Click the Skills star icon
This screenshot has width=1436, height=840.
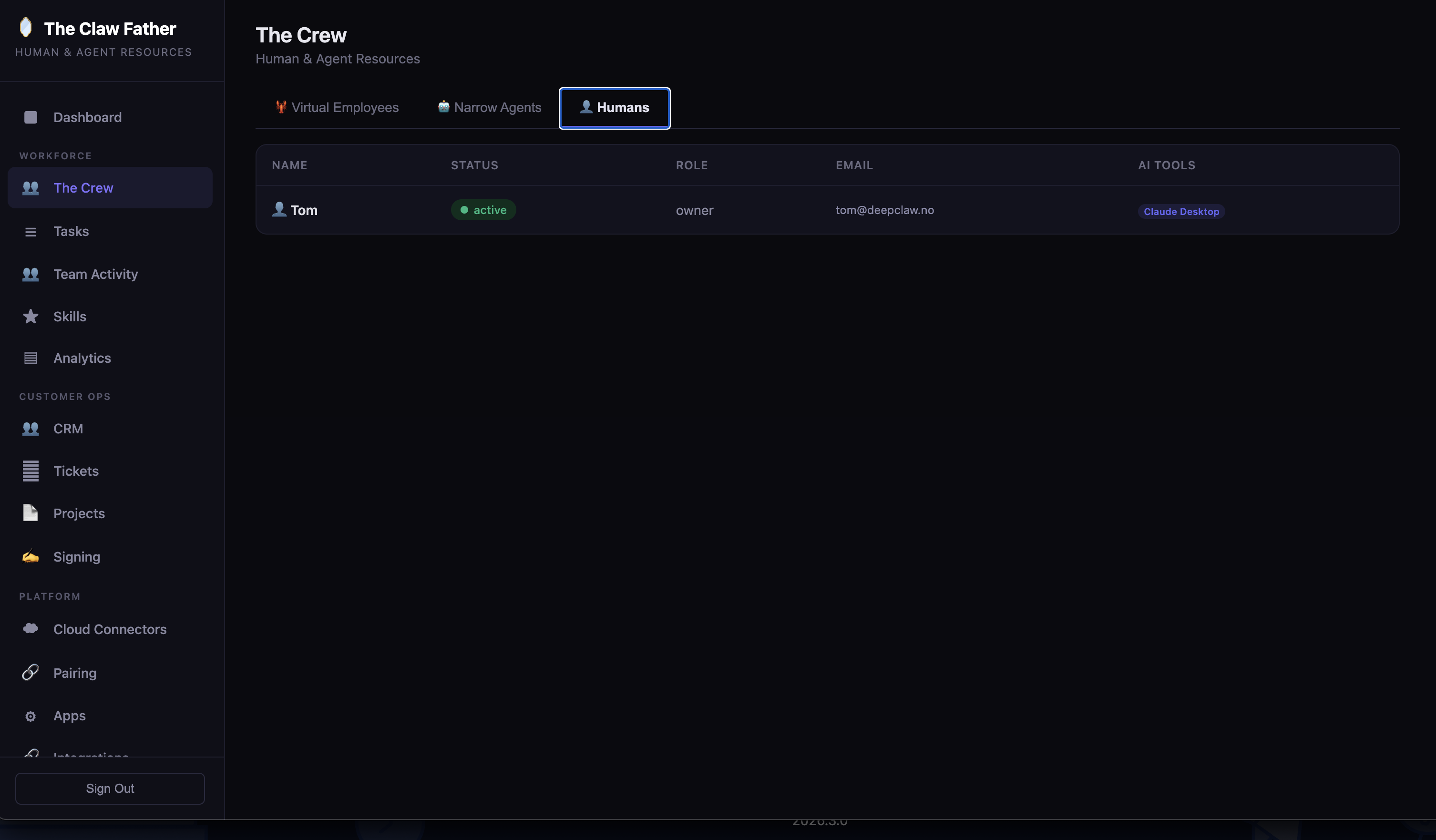click(30, 316)
